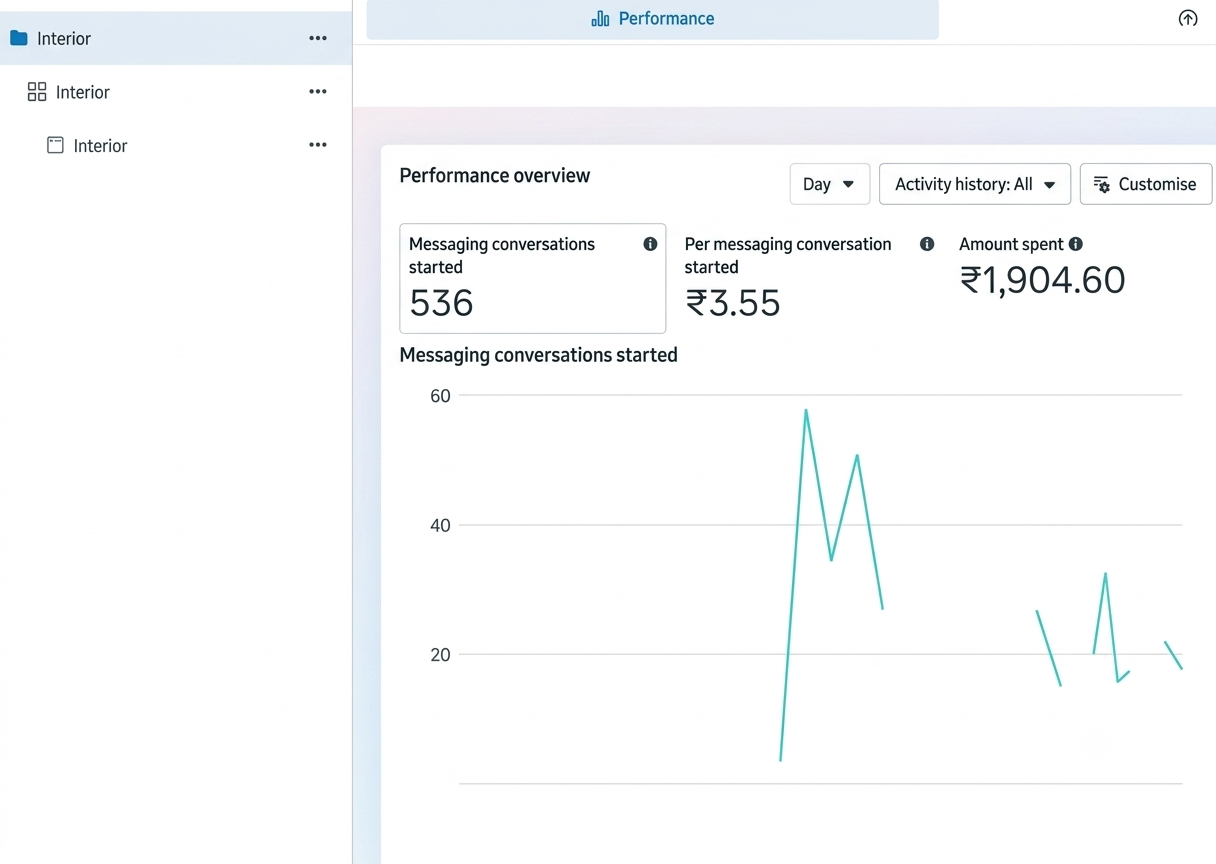Screen dimensions: 1216x864
Task: Click the 20 label on the chart axis
Action: click(440, 655)
